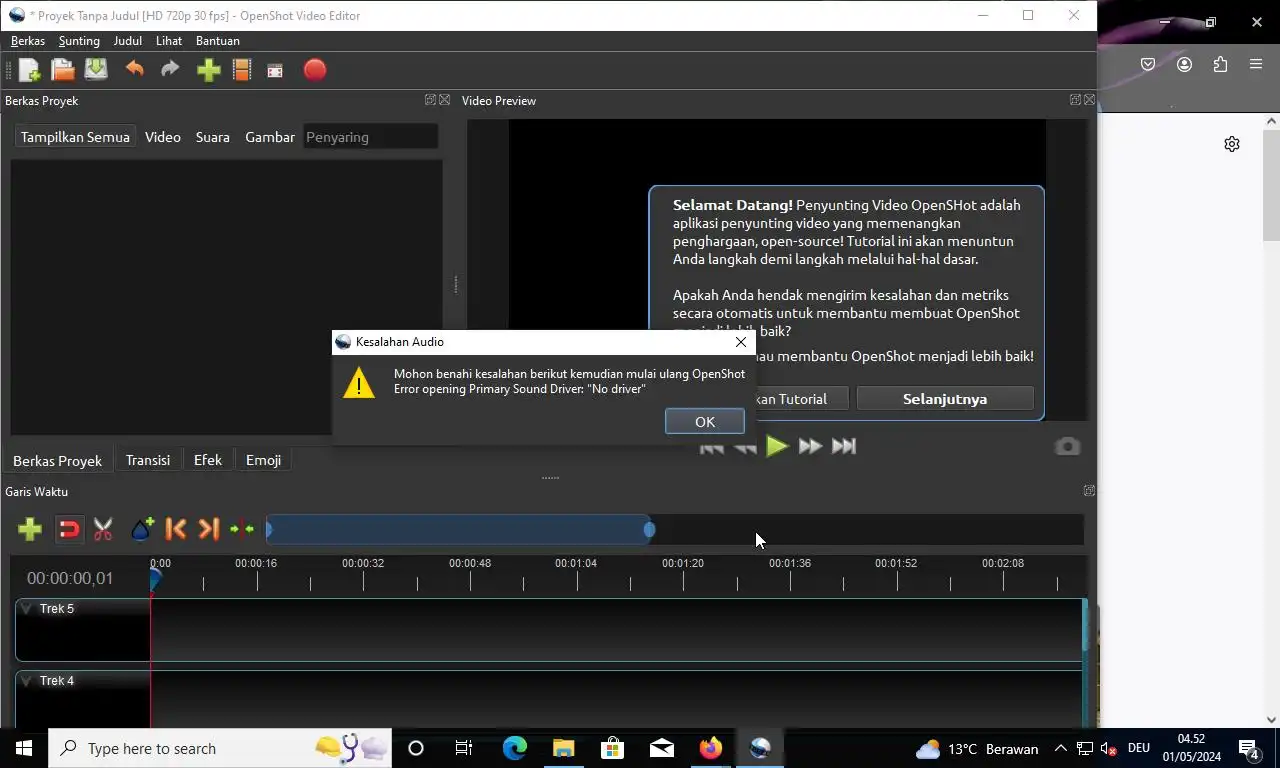Select the Tampilkan Semua filter

click(75, 137)
